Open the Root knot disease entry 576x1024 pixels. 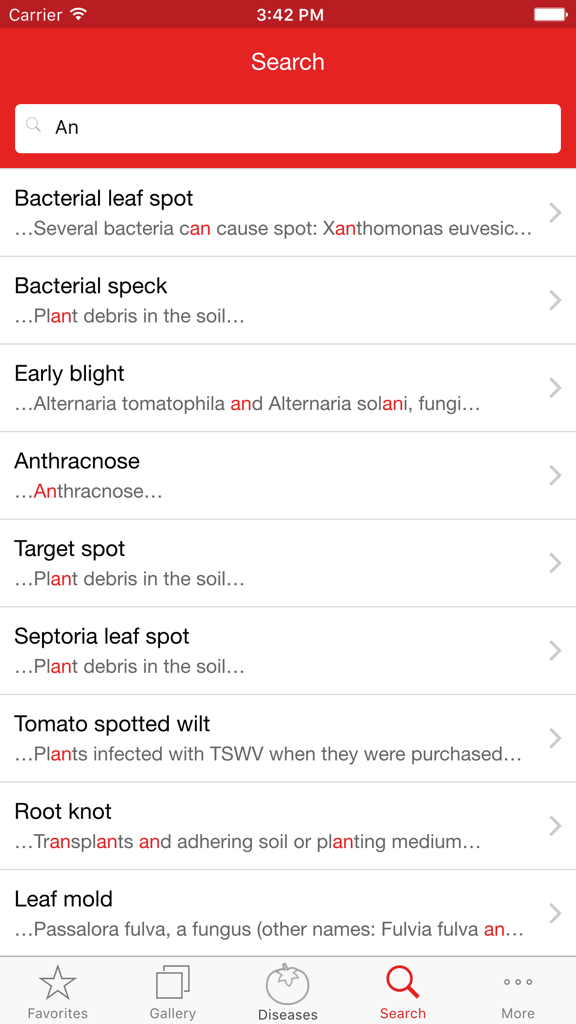[288, 825]
